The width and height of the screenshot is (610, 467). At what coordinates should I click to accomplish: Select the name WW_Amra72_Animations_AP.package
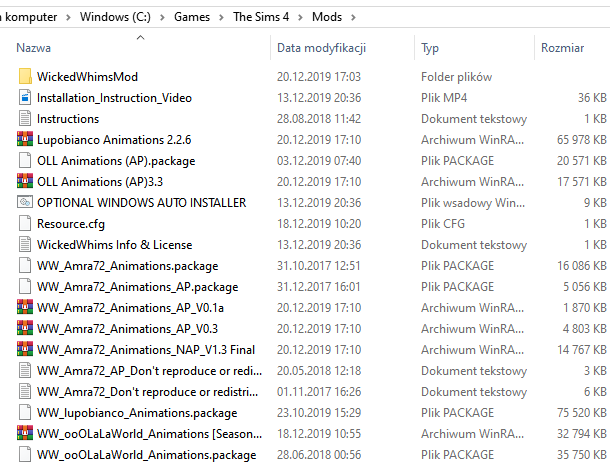click(x=137, y=287)
